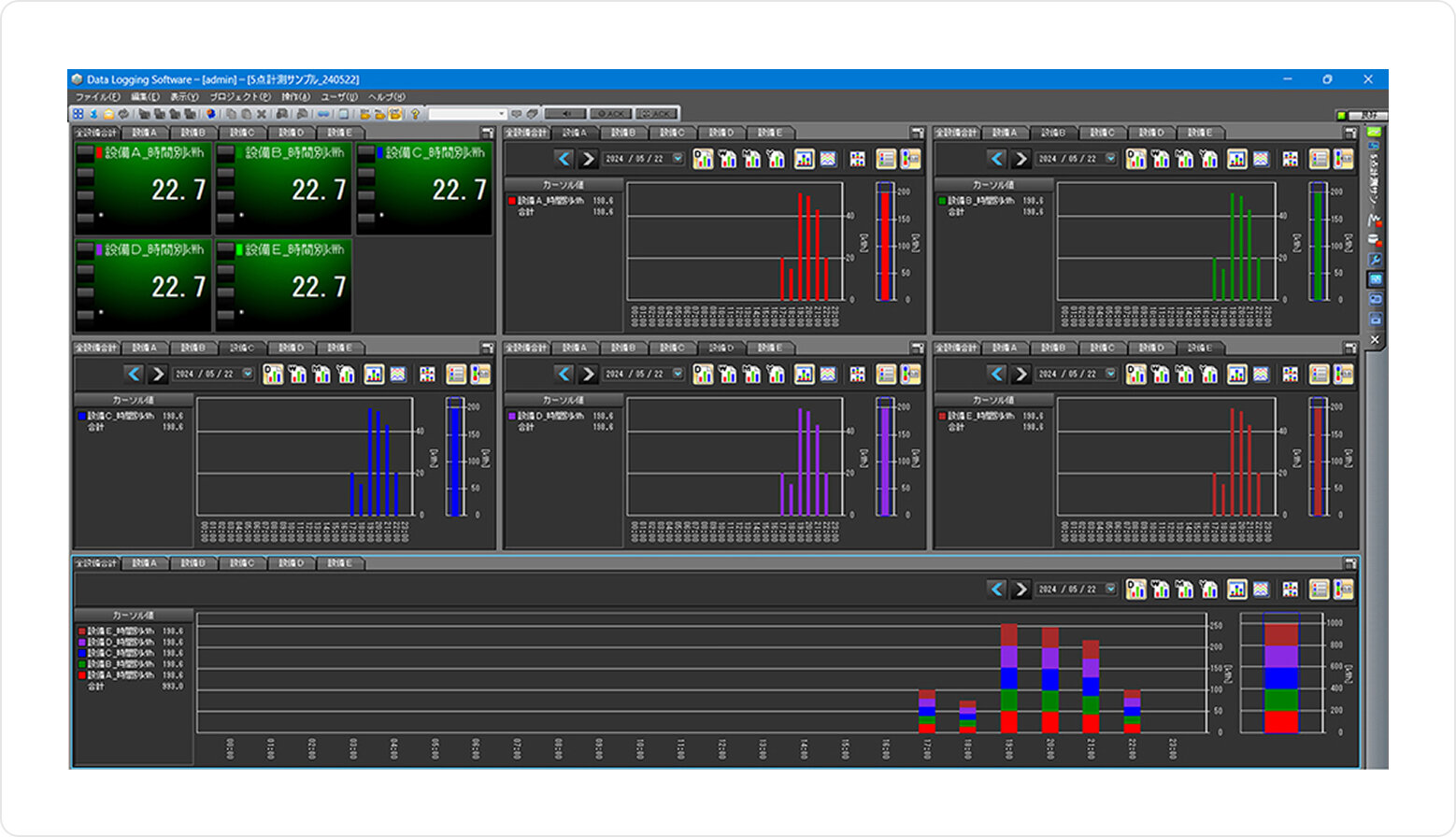Open the date picker dropdown in bottom panel
The image size is (1456, 837).
1110,589
